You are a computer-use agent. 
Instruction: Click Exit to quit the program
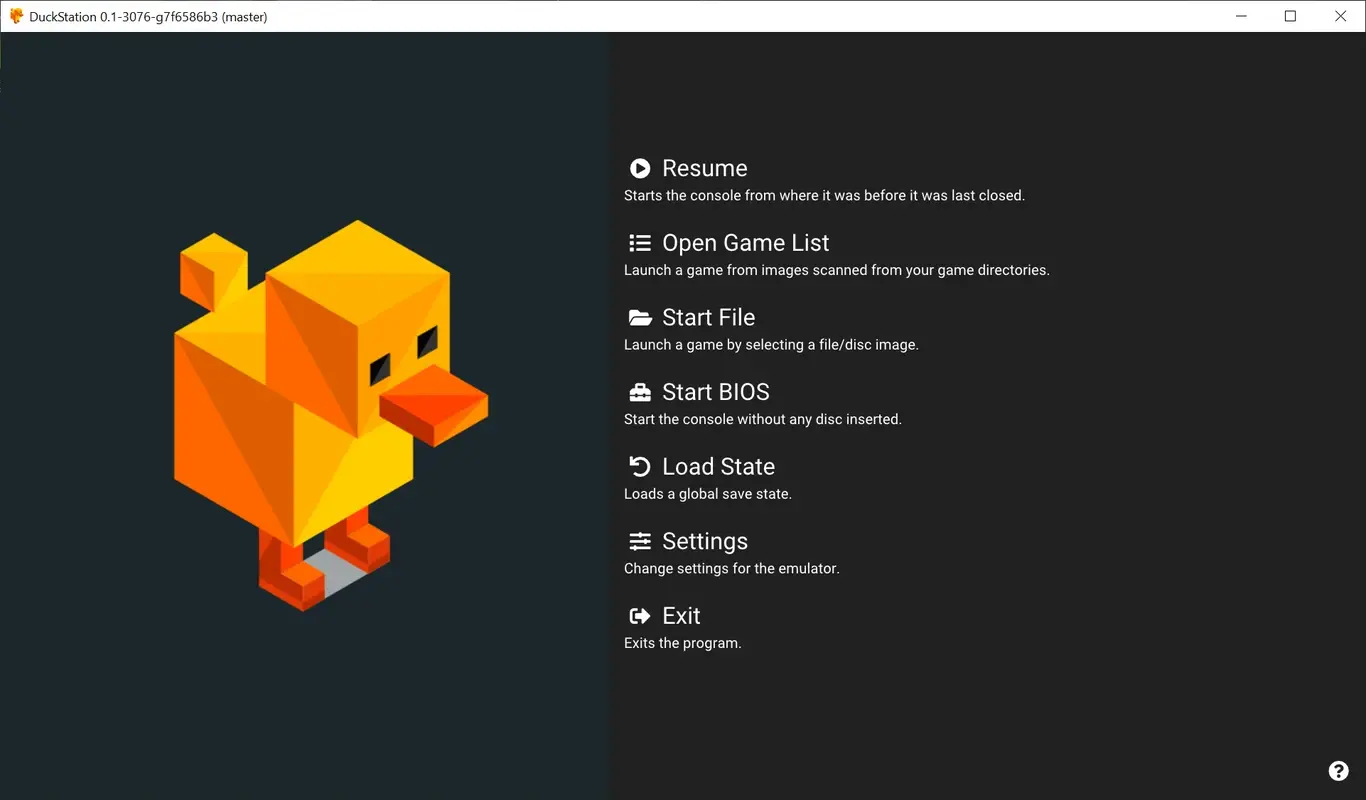tap(681, 615)
